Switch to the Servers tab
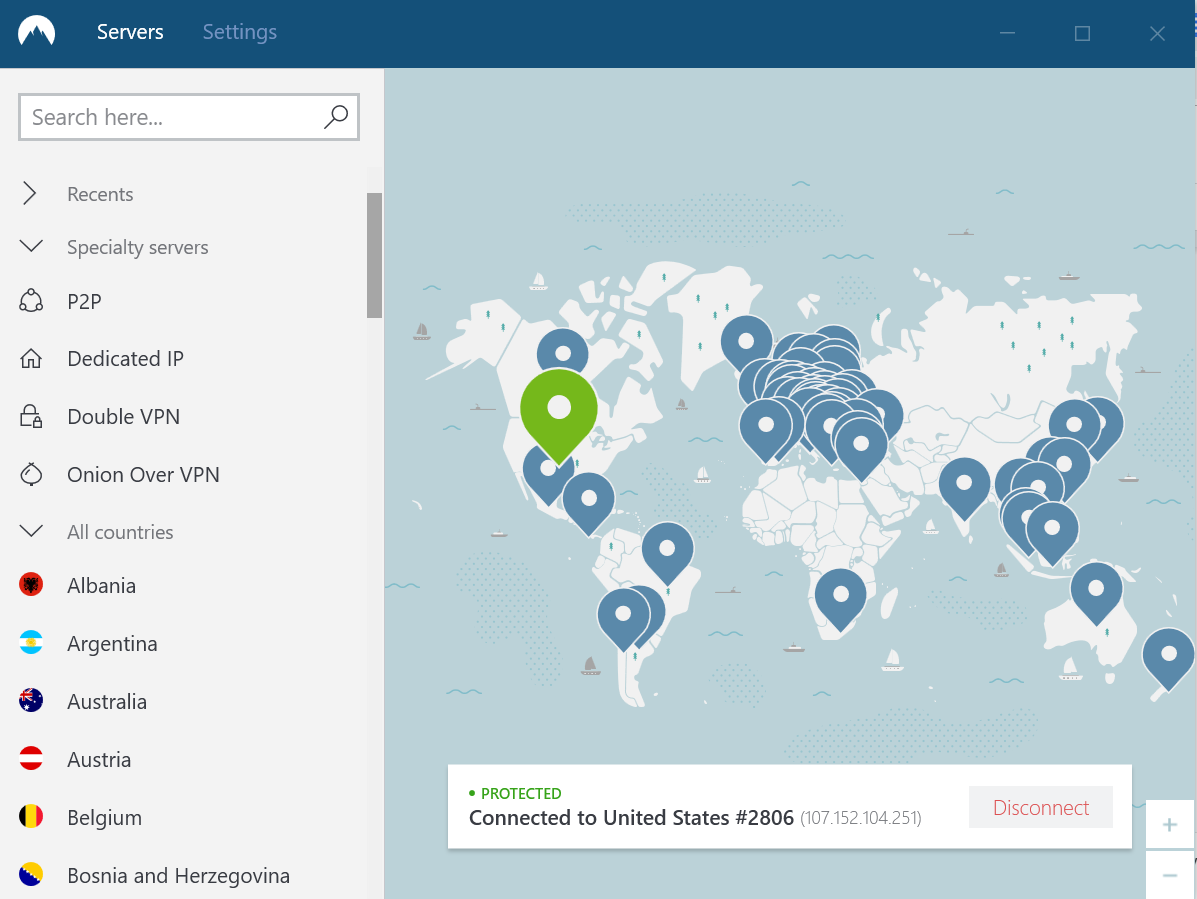 [130, 32]
